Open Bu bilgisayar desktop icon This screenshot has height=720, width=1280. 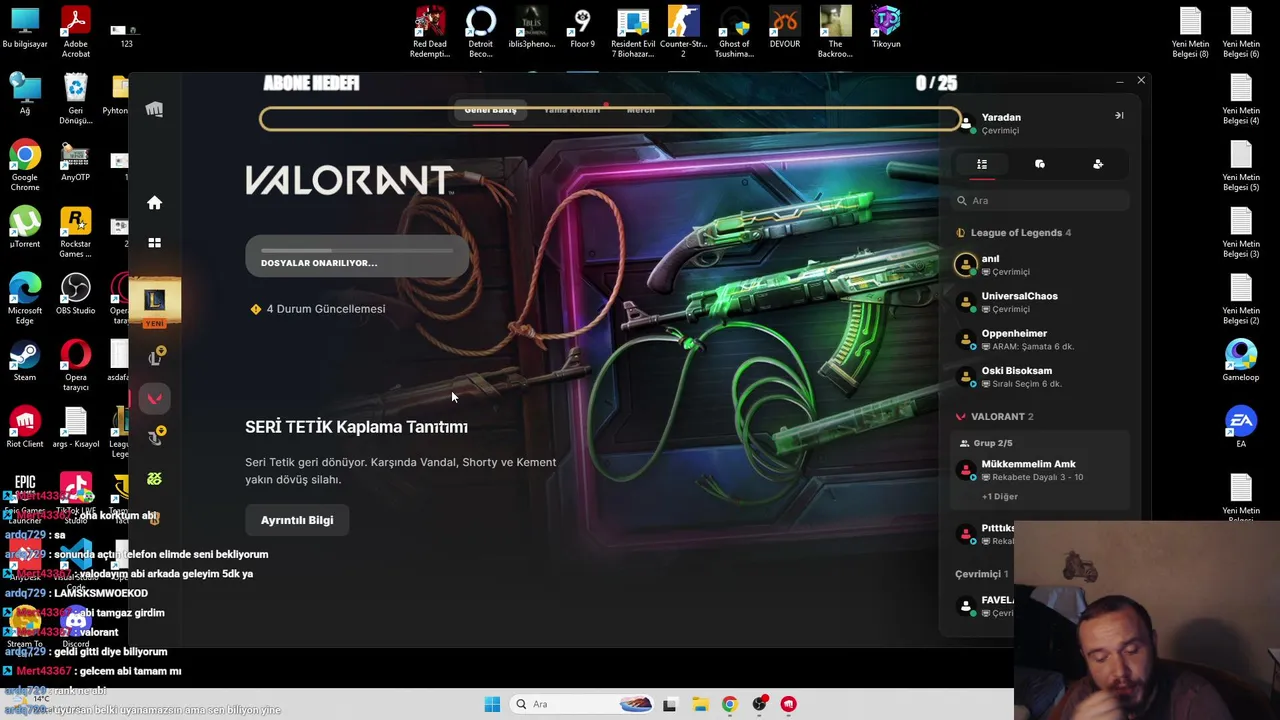25,28
